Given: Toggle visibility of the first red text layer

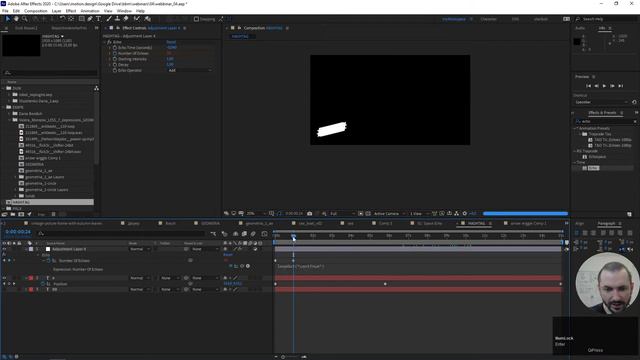Looking at the screenshot, I should [x=4, y=278].
